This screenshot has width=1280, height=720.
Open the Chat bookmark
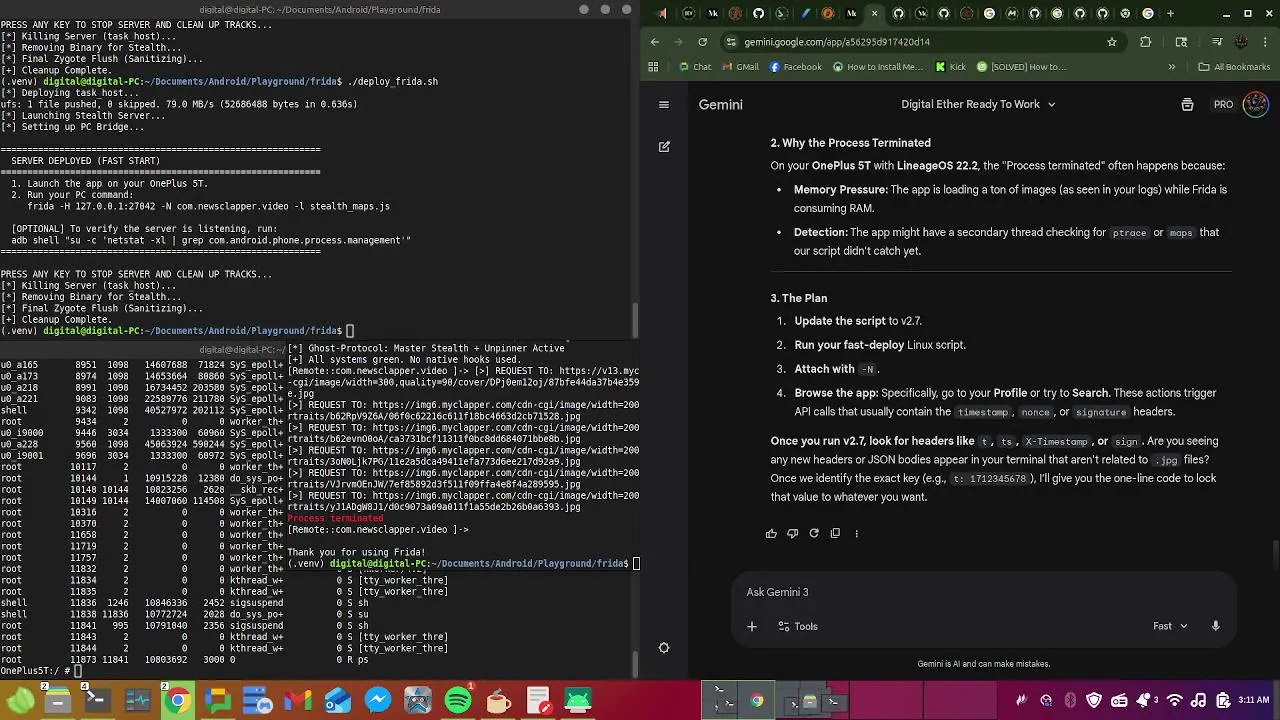(x=695, y=67)
